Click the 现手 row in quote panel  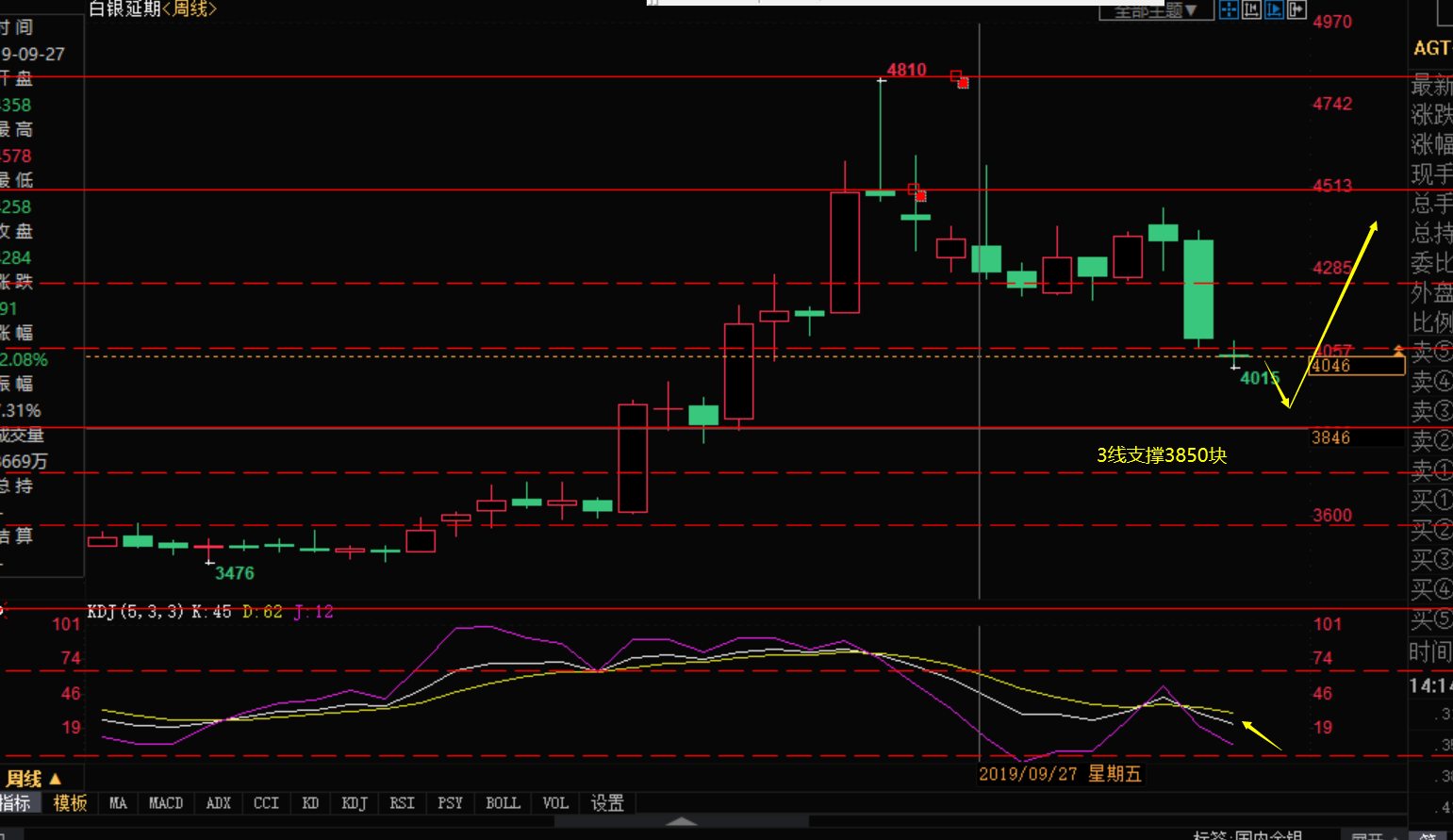tap(1431, 174)
